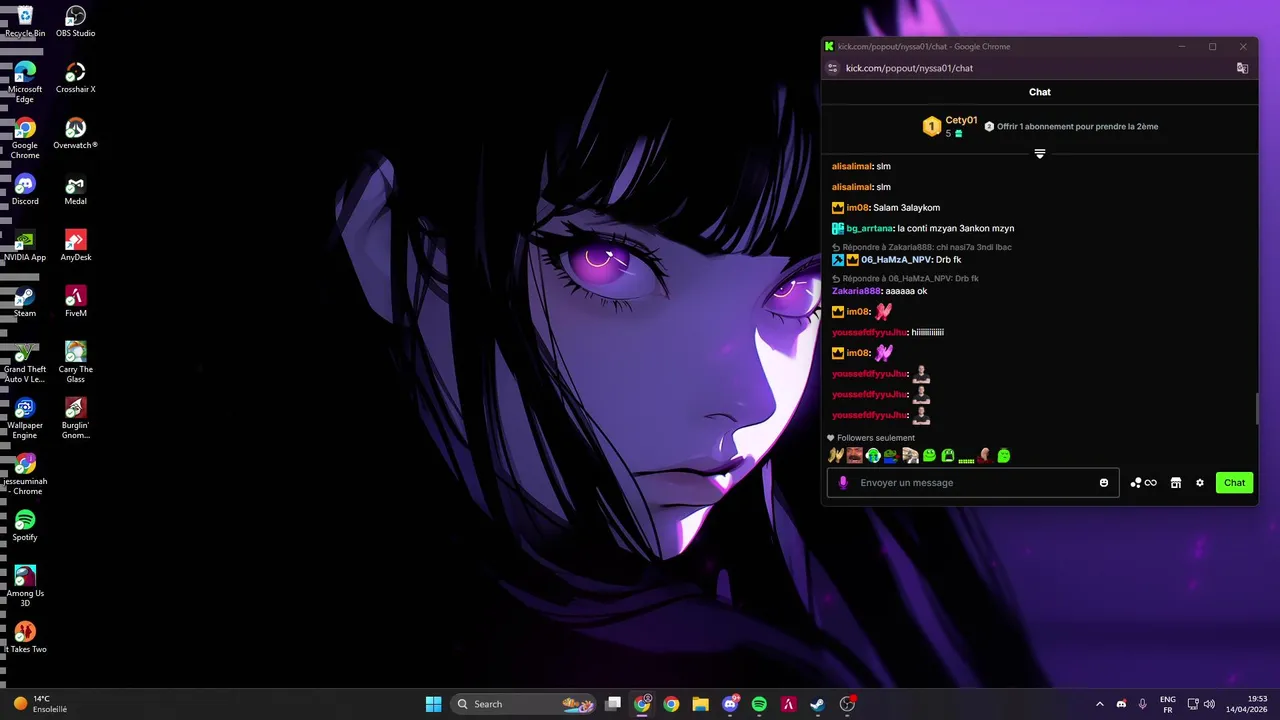Open Spotify from the taskbar
Image resolution: width=1280 pixels, height=720 pixels.
click(x=759, y=704)
